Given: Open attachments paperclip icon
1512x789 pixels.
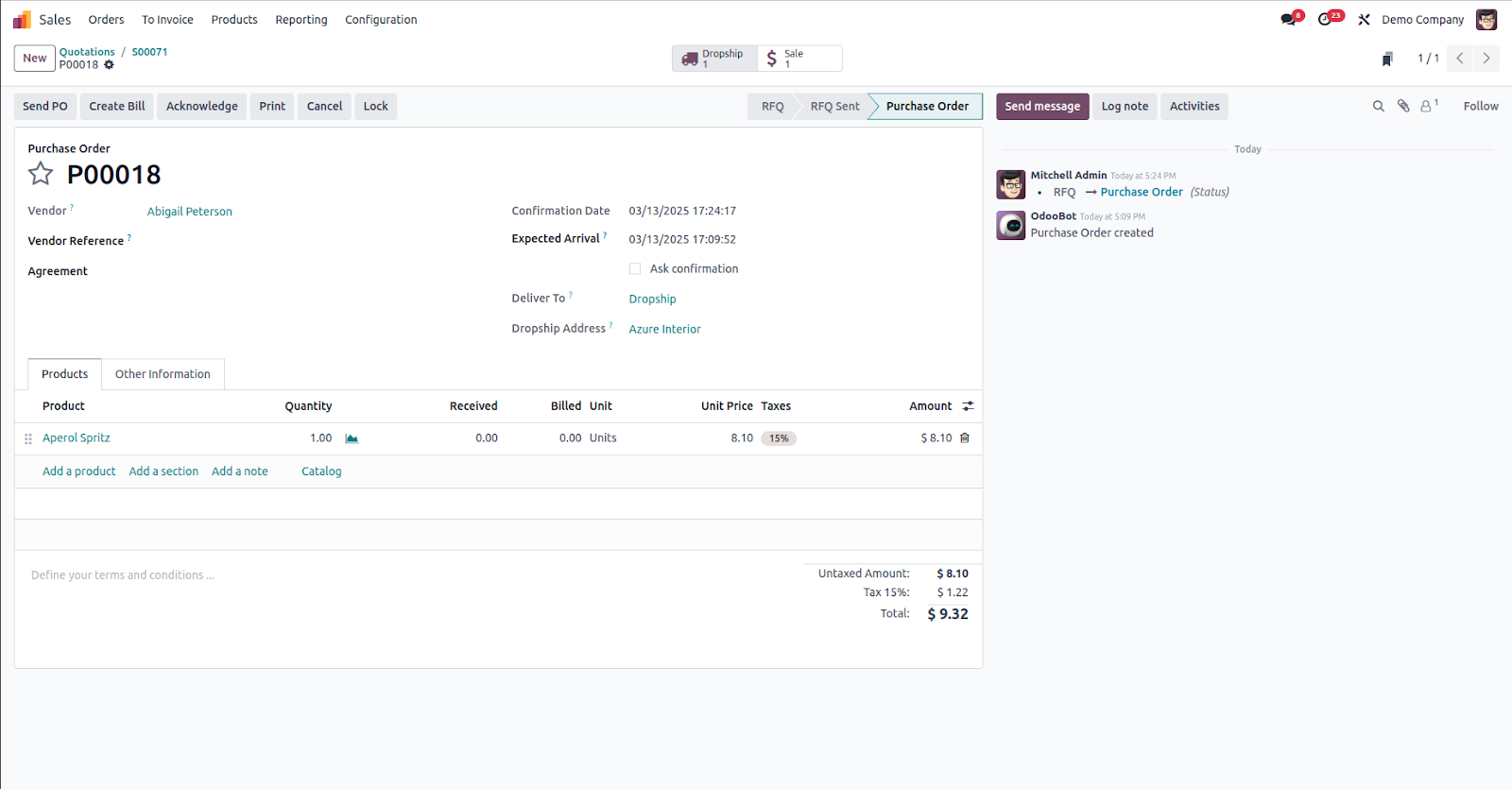Looking at the screenshot, I should tap(1403, 106).
